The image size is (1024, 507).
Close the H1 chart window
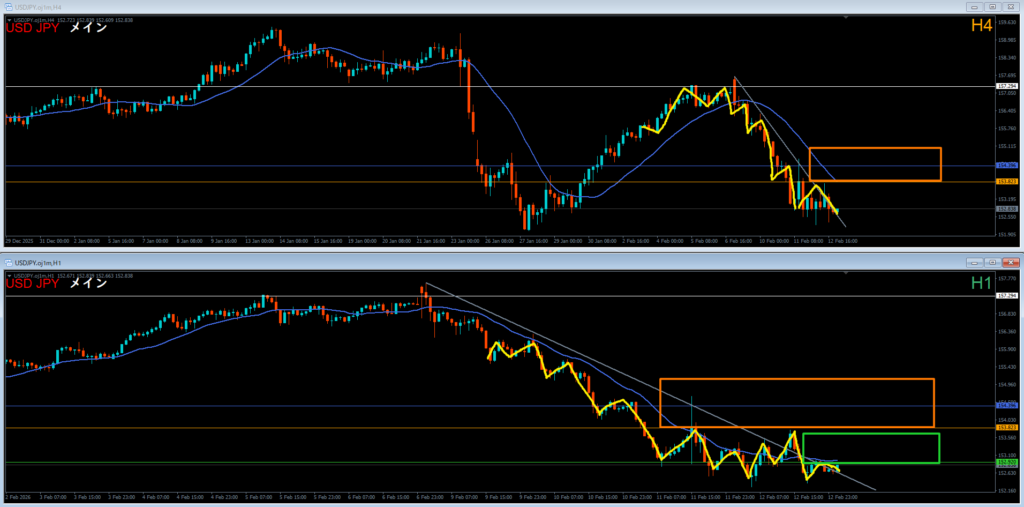click(x=1008, y=261)
